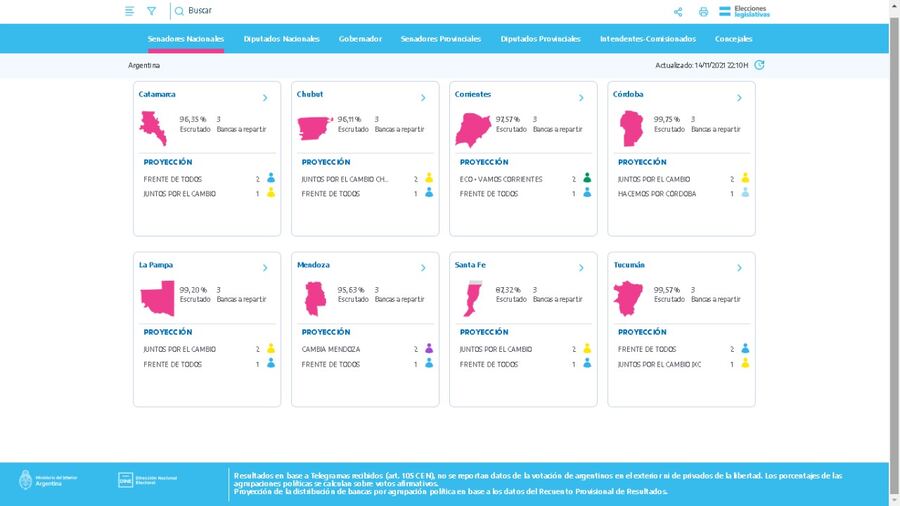Open the Córdoba province title
The image size is (900, 506).
point(628,94)
